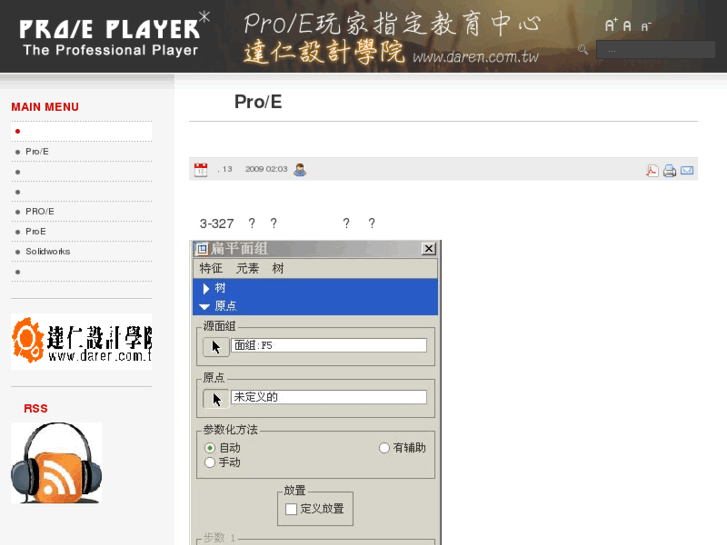Click the Pro/E Player site logo
727x545 pixels.
[114, 35]
